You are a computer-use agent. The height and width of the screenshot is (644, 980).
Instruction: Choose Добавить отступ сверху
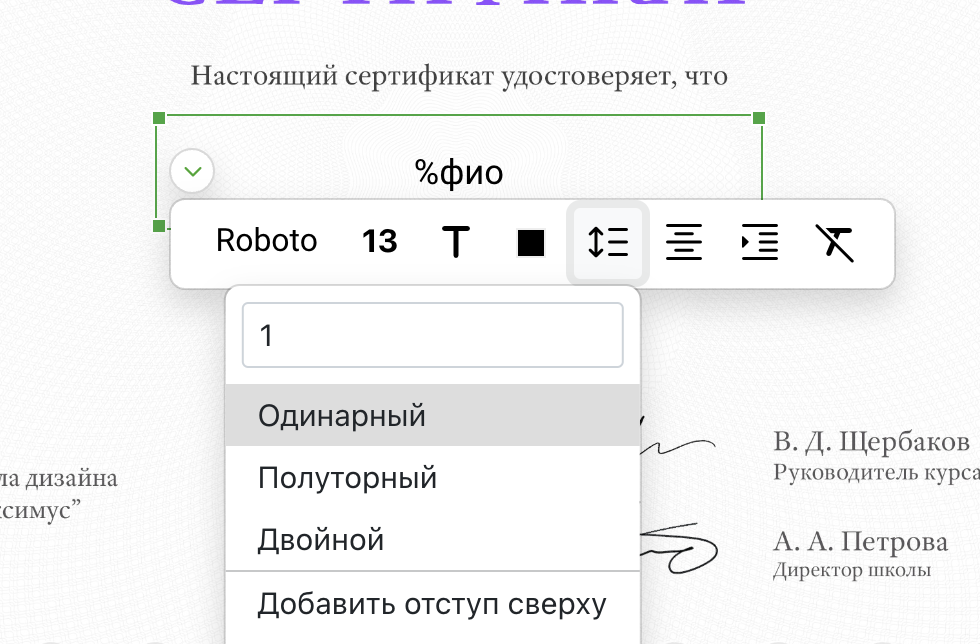(x=432, y=605)
